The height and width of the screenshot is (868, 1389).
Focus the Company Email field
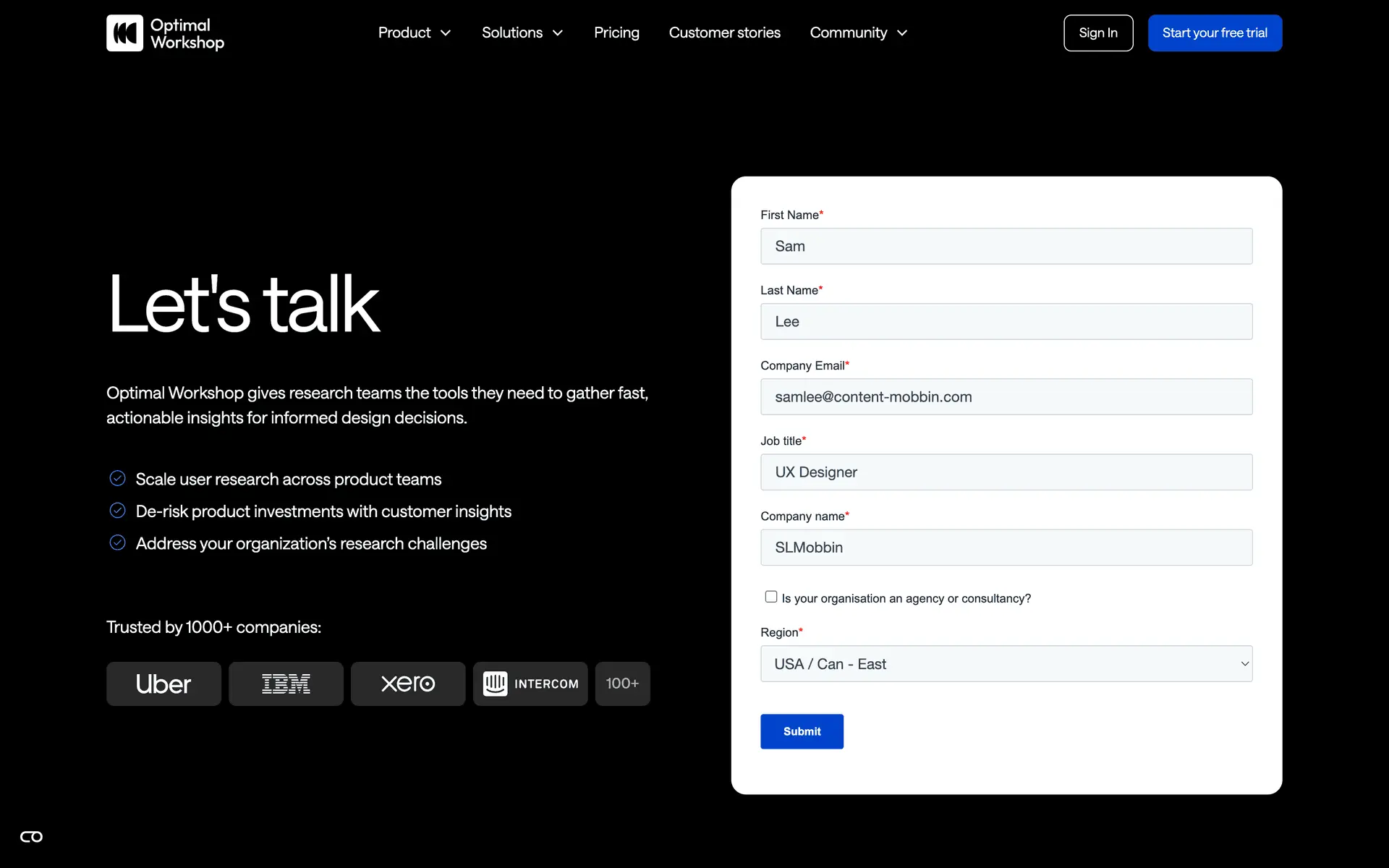[x=1006, y=397]
